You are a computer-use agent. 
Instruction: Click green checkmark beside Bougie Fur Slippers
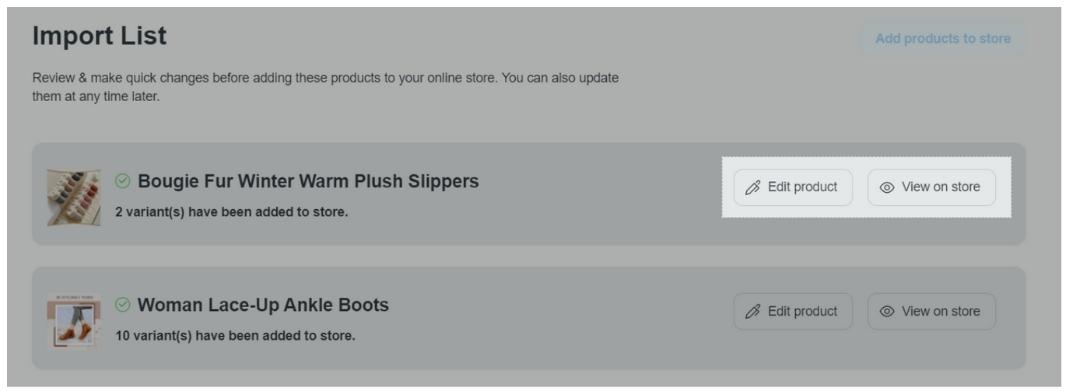click(x=123, y=181)
